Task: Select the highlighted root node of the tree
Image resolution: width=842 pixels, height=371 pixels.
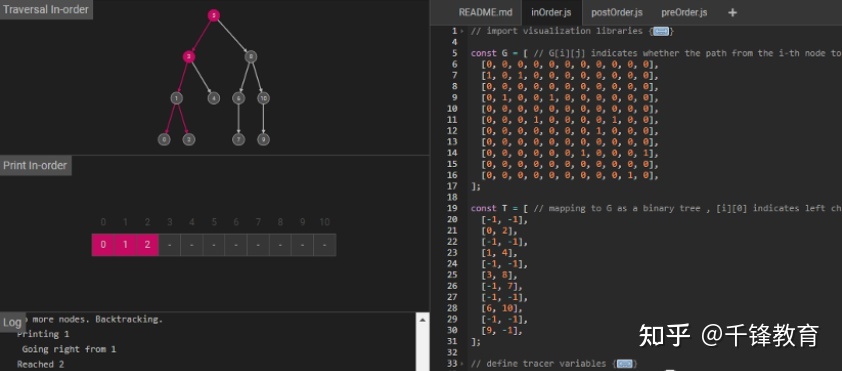Action: [x=214, y=16]
